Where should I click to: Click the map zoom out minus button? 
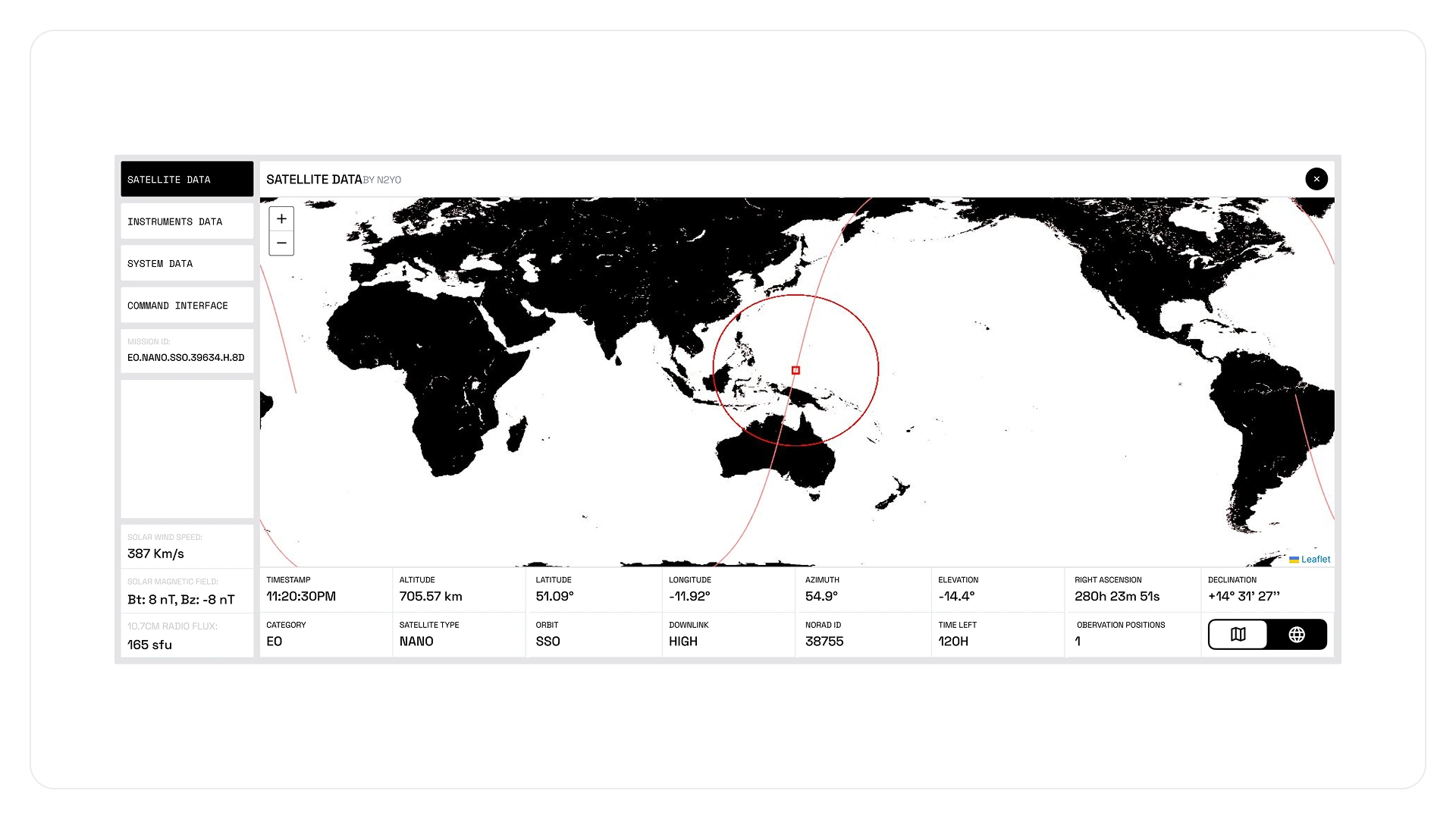point(281,243)
